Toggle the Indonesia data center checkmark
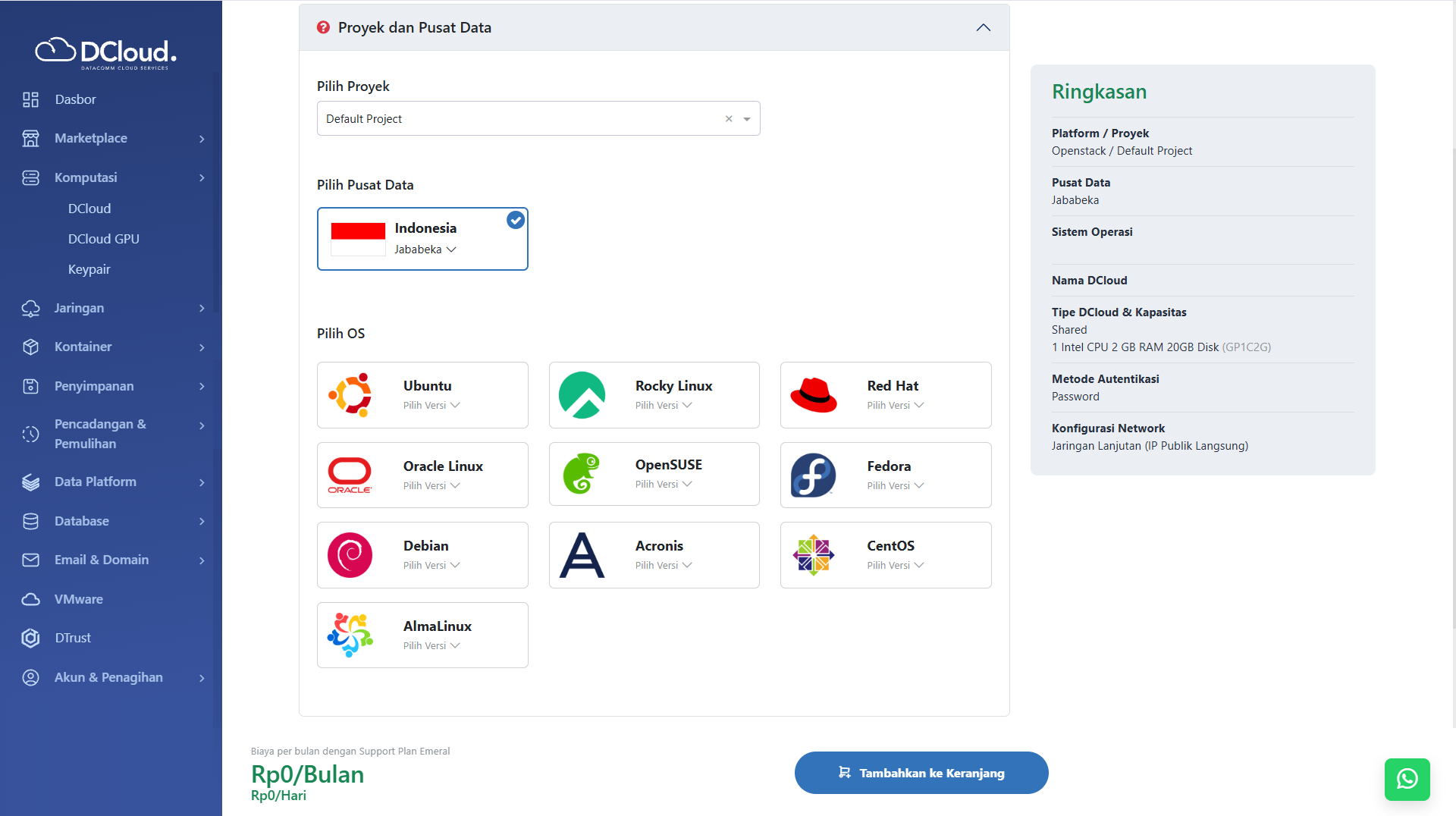 pyautogui.click(x=516, y=221)
